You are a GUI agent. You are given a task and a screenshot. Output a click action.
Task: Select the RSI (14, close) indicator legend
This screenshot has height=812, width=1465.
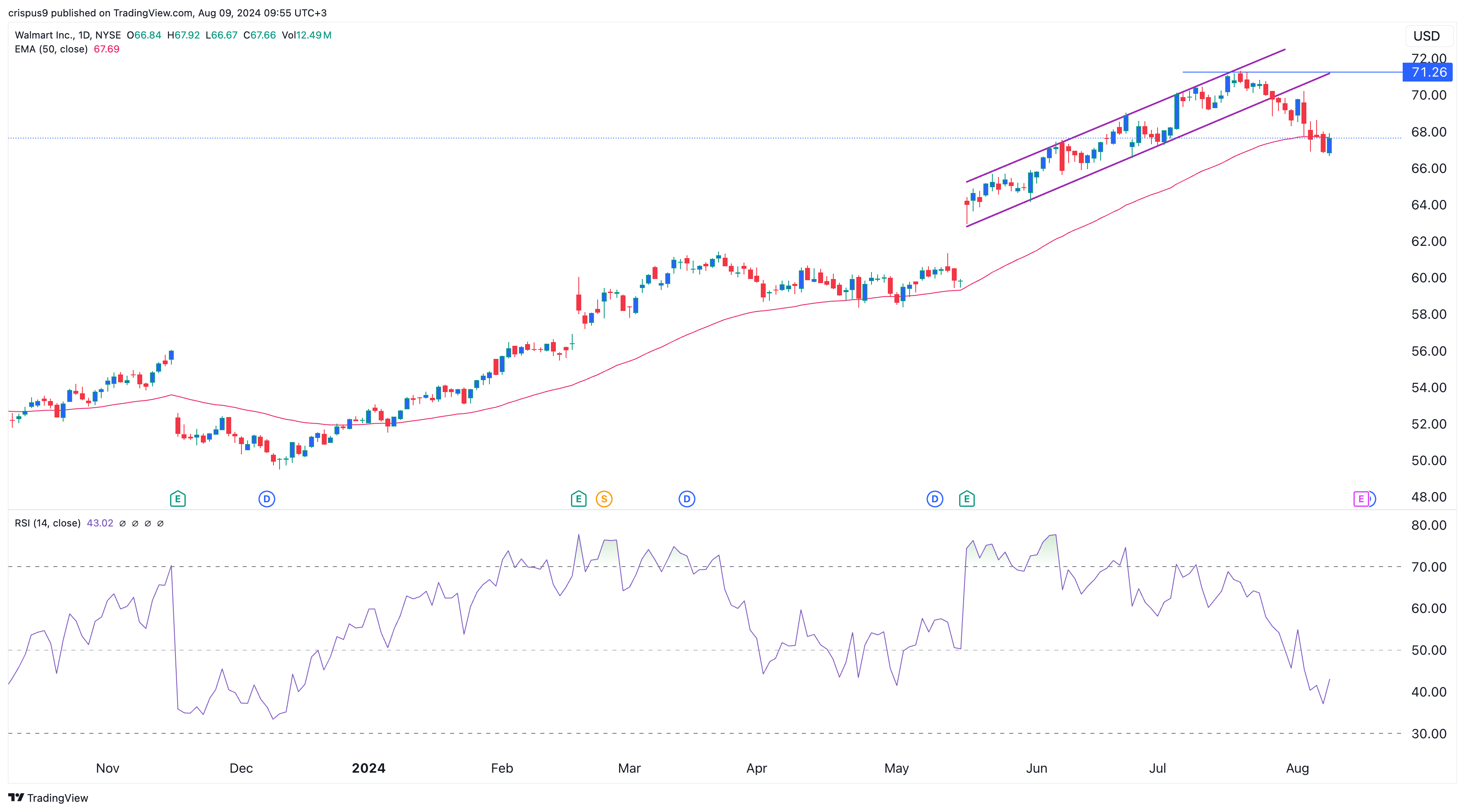point(48,523)
